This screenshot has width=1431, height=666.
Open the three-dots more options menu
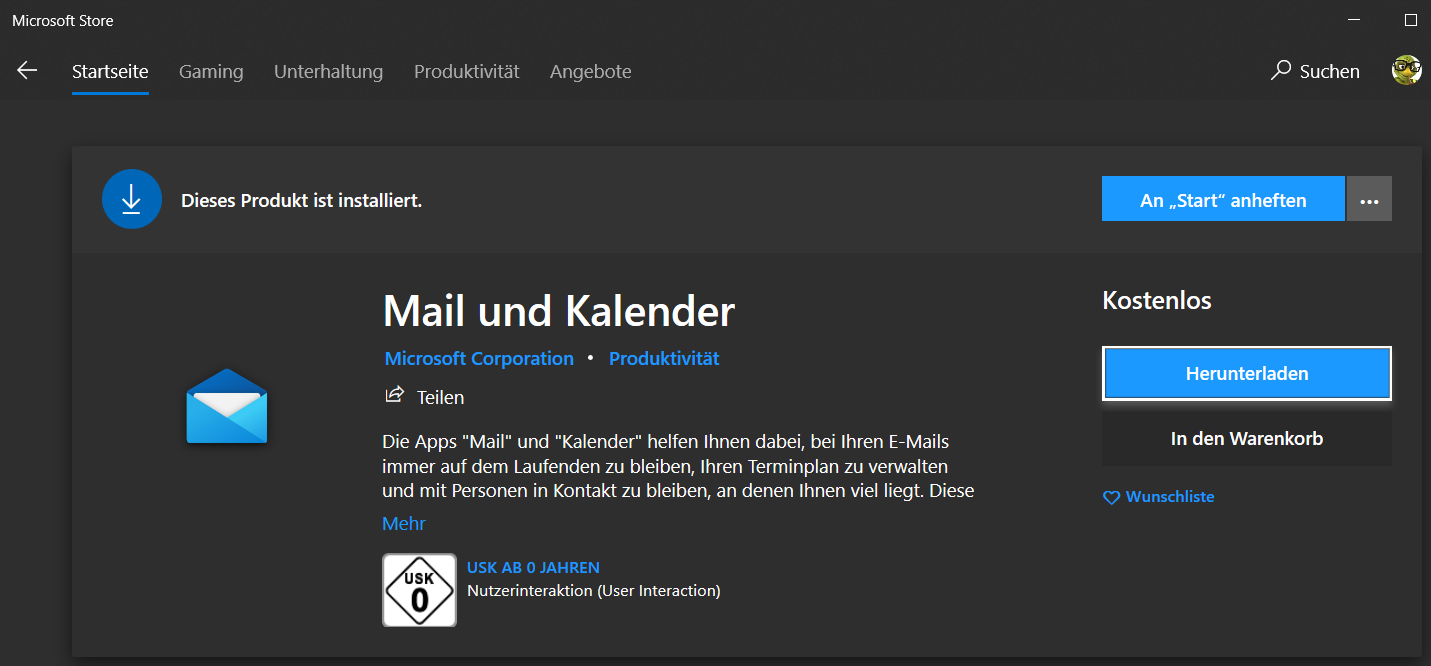point(1369,200)
